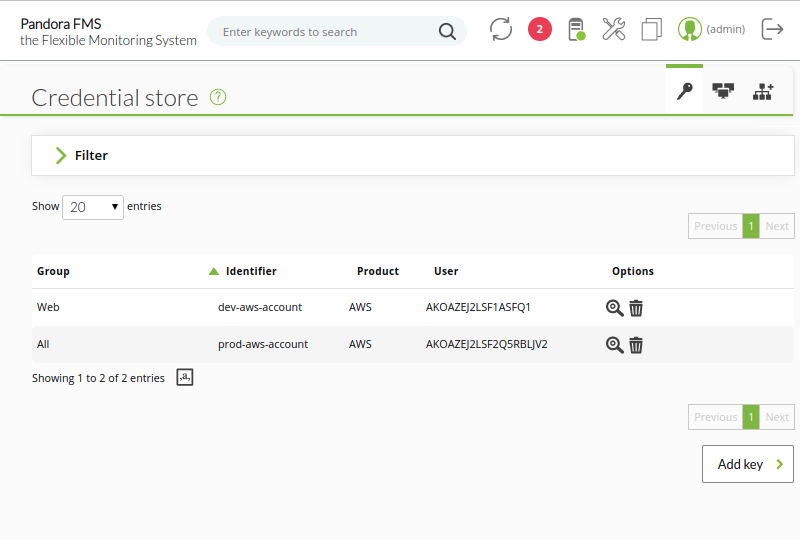Open the red notifications badge showing 2
The height and width of the screenshot is (540, 800).
[539, 29]
